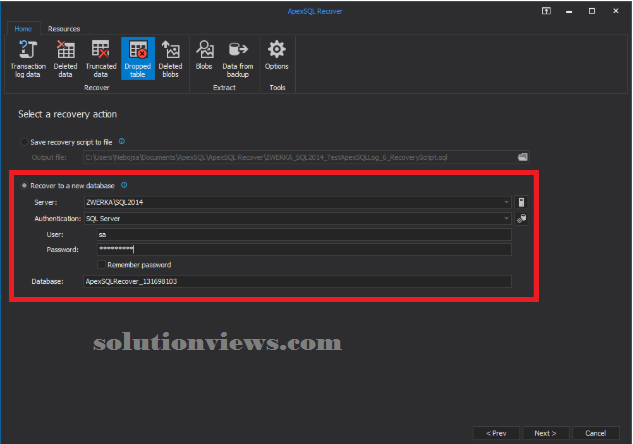Open the Deleted blobs recovery tool
The width and height of the screenshot is (633, 444).
tap(170, 59)
